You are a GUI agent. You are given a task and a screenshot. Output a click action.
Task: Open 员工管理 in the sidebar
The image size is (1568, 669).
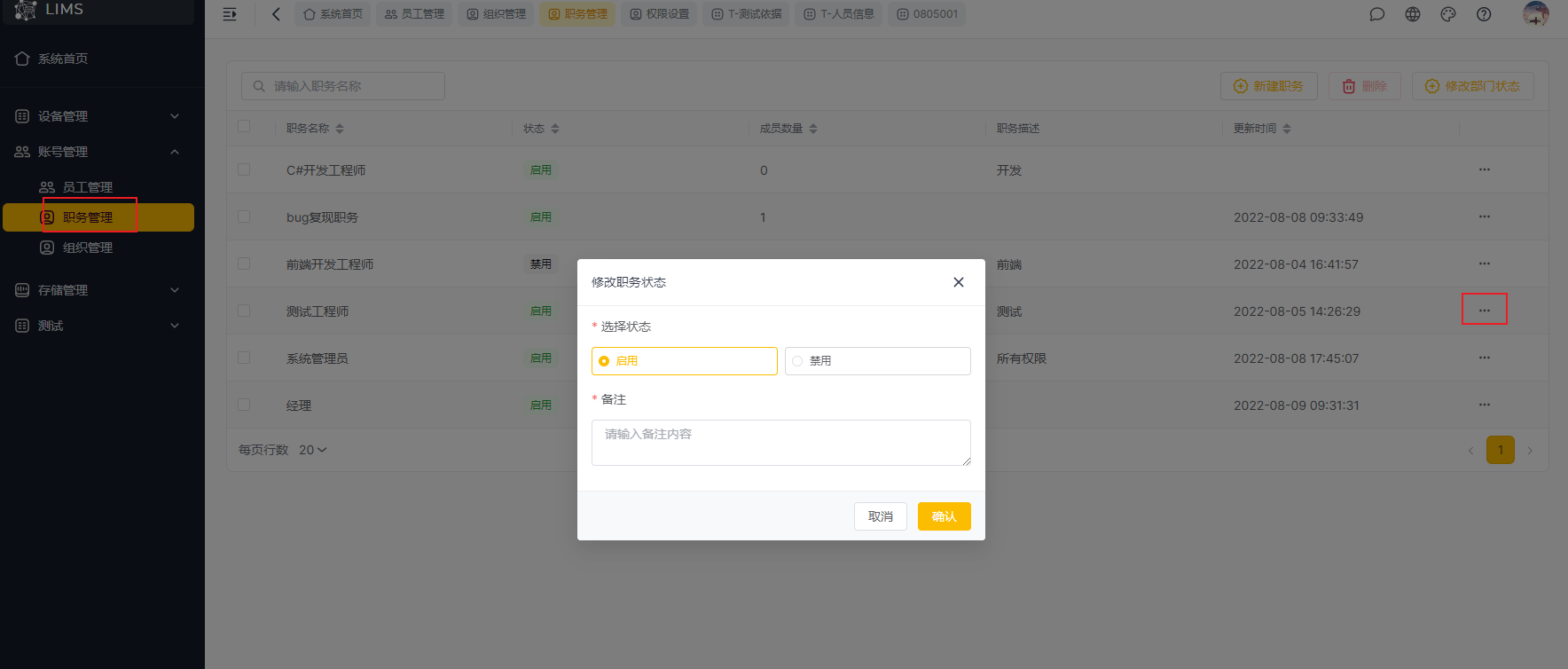[x=98, y=187]
